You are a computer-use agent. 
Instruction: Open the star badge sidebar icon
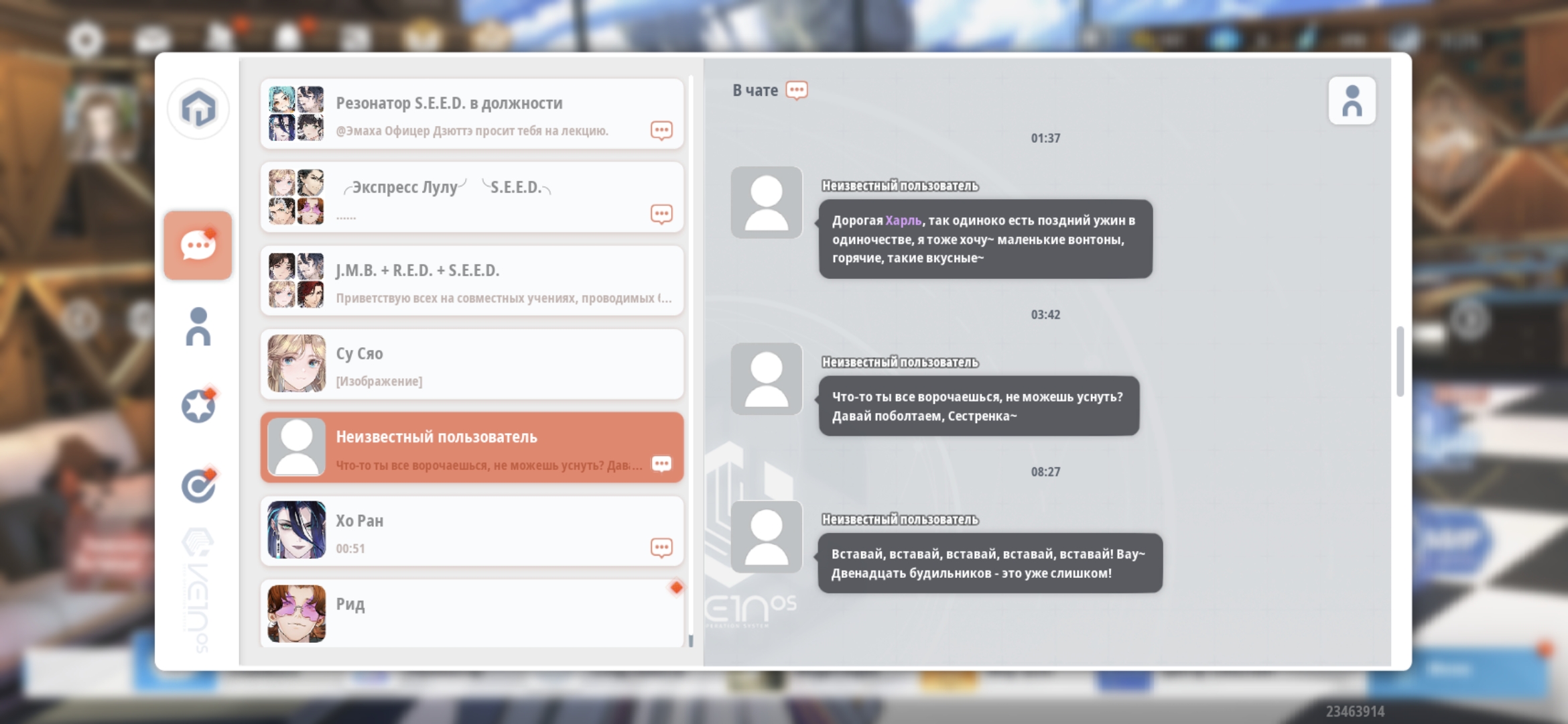[x=198, y=406]
